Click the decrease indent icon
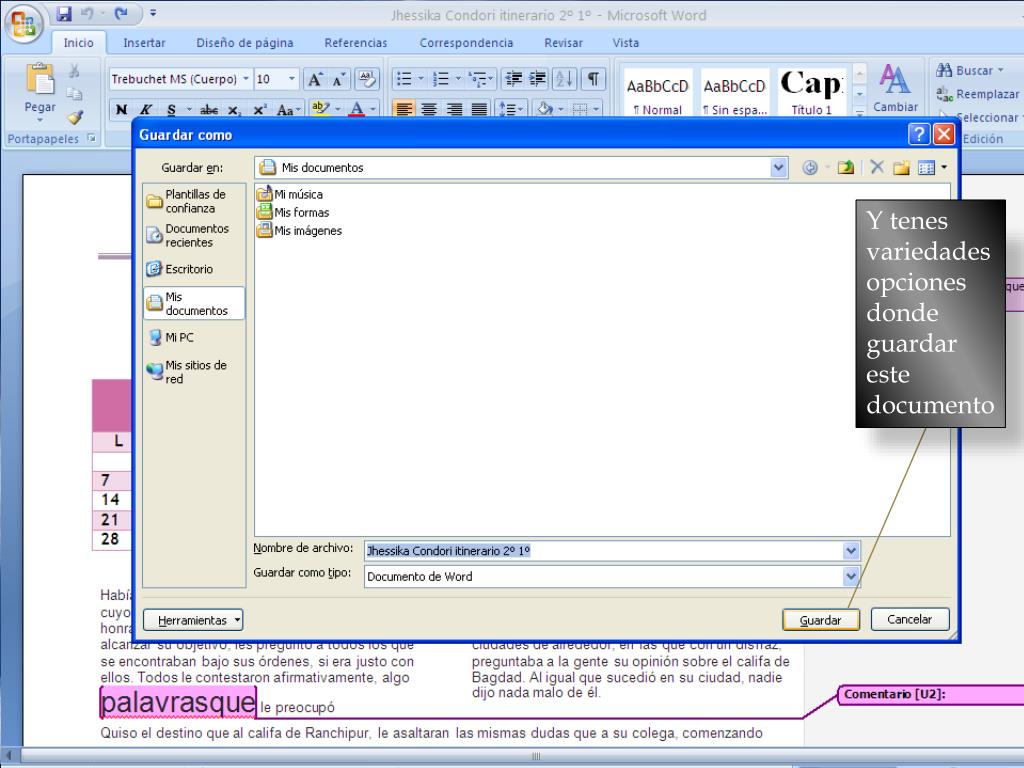This screenshot has height=768, width=1024. [x=514, y=79]
